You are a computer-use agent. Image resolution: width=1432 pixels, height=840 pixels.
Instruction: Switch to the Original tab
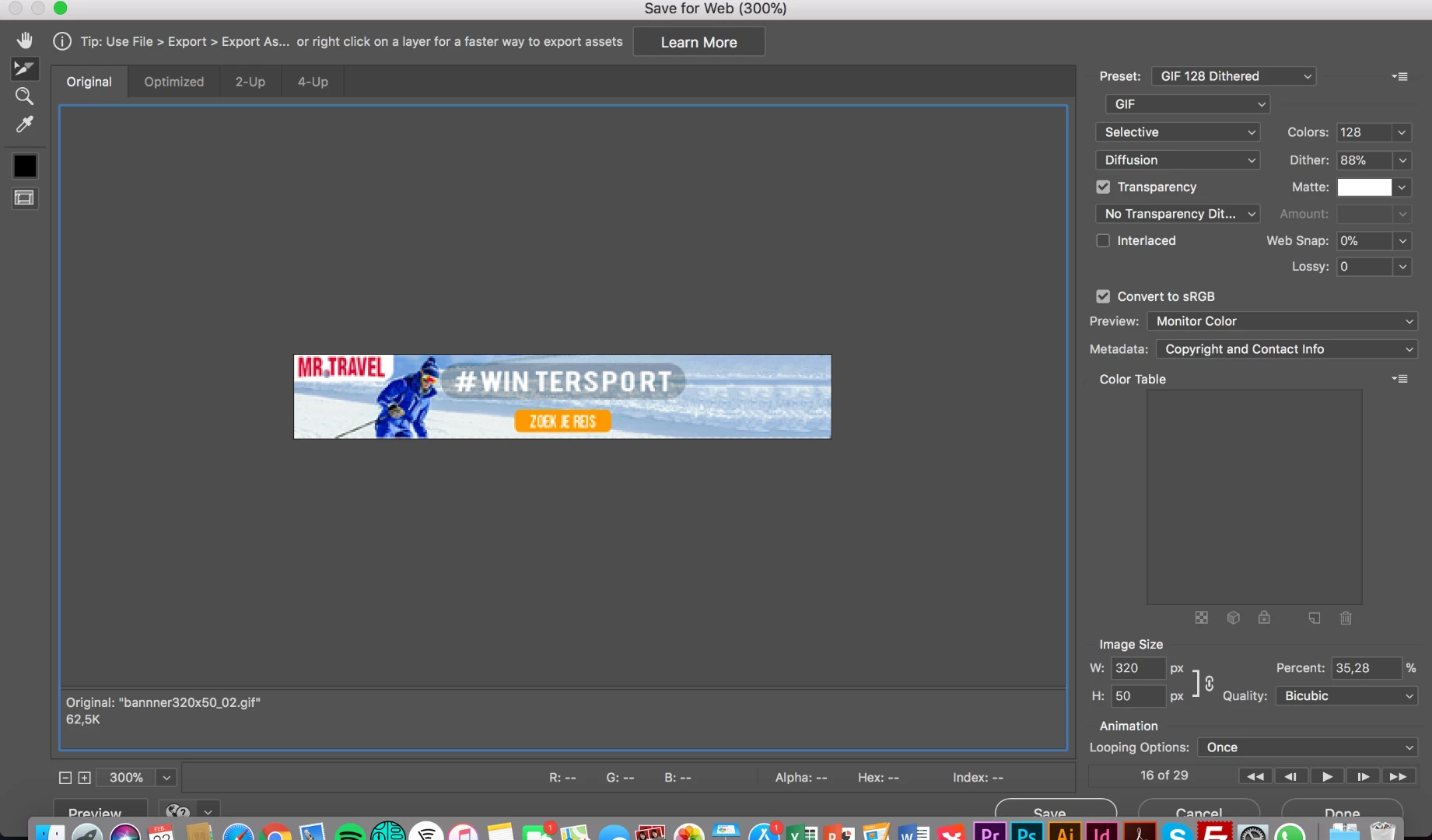[89, 82]
